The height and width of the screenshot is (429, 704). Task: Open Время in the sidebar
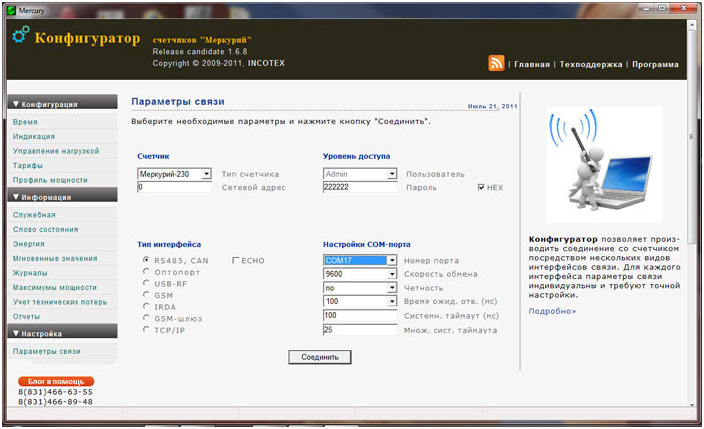25,122
